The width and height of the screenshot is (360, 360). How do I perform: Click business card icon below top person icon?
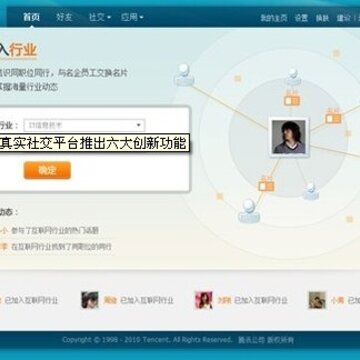click(292, 100)
